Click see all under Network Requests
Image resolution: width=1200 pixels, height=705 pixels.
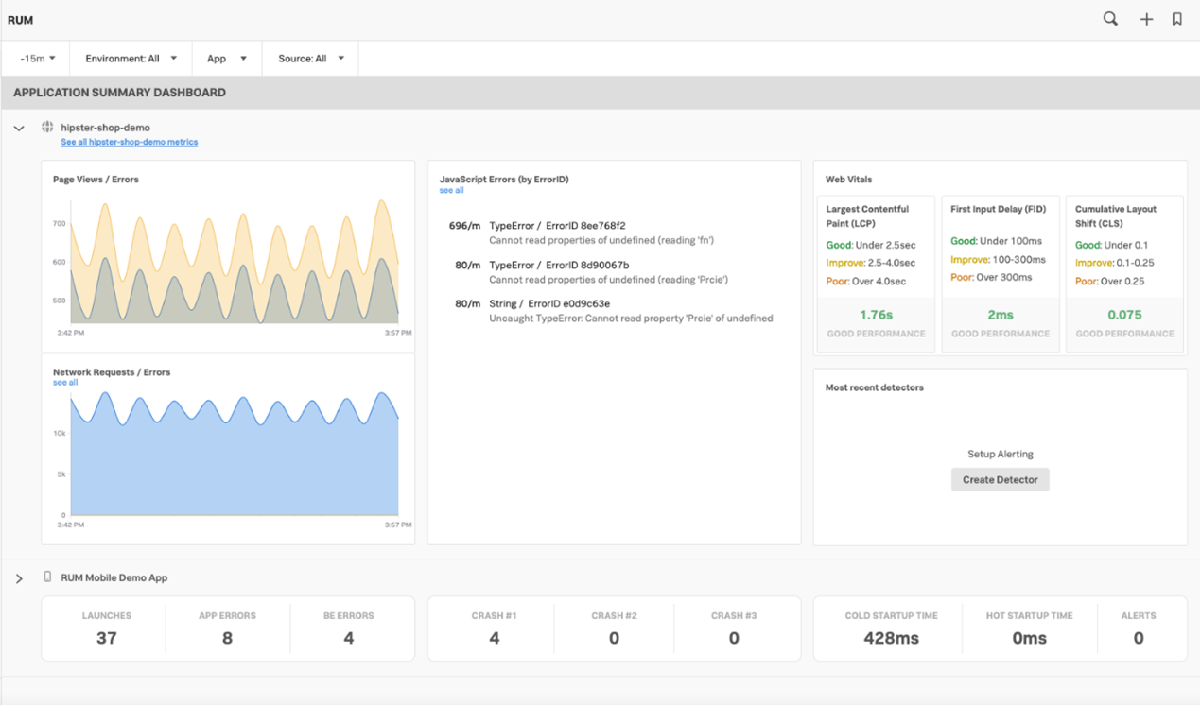(x=65, y=383)
